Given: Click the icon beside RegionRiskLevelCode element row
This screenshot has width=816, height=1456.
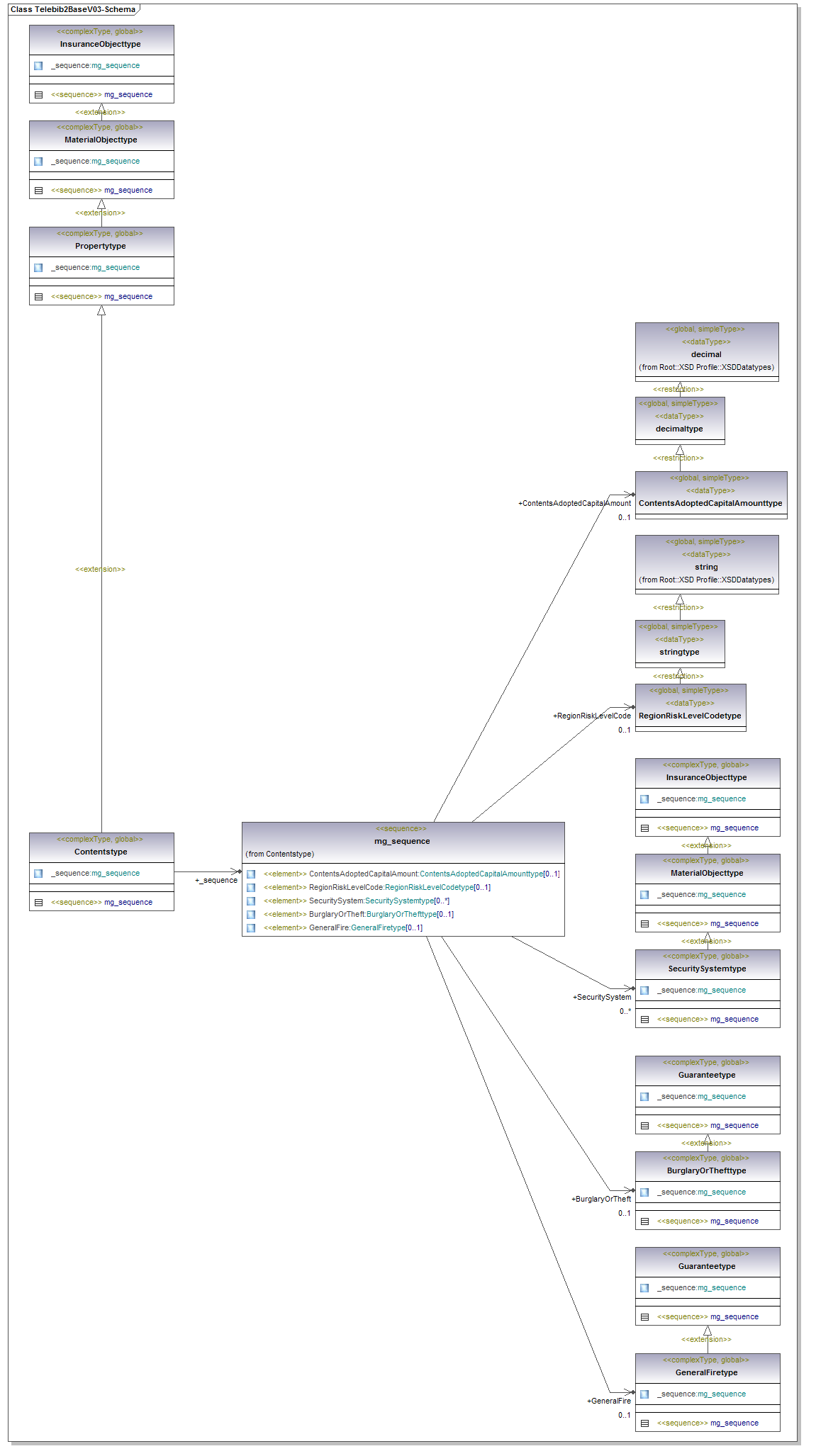Looking at the screenshot, I should click(251, 888).
